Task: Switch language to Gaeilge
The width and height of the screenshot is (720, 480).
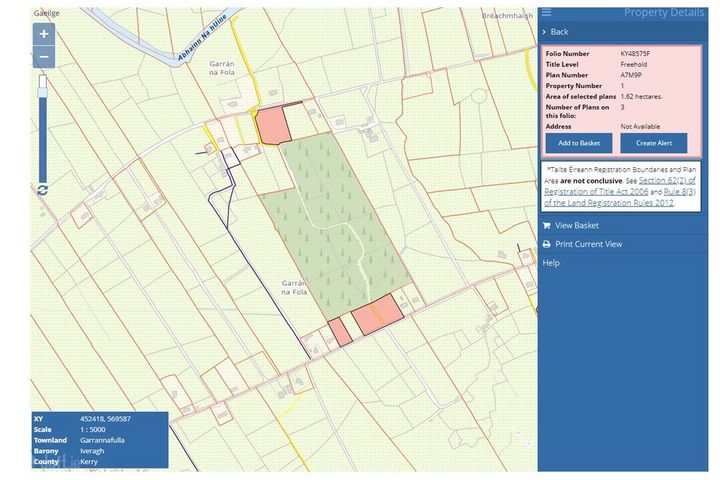Action: pos(46,13)
